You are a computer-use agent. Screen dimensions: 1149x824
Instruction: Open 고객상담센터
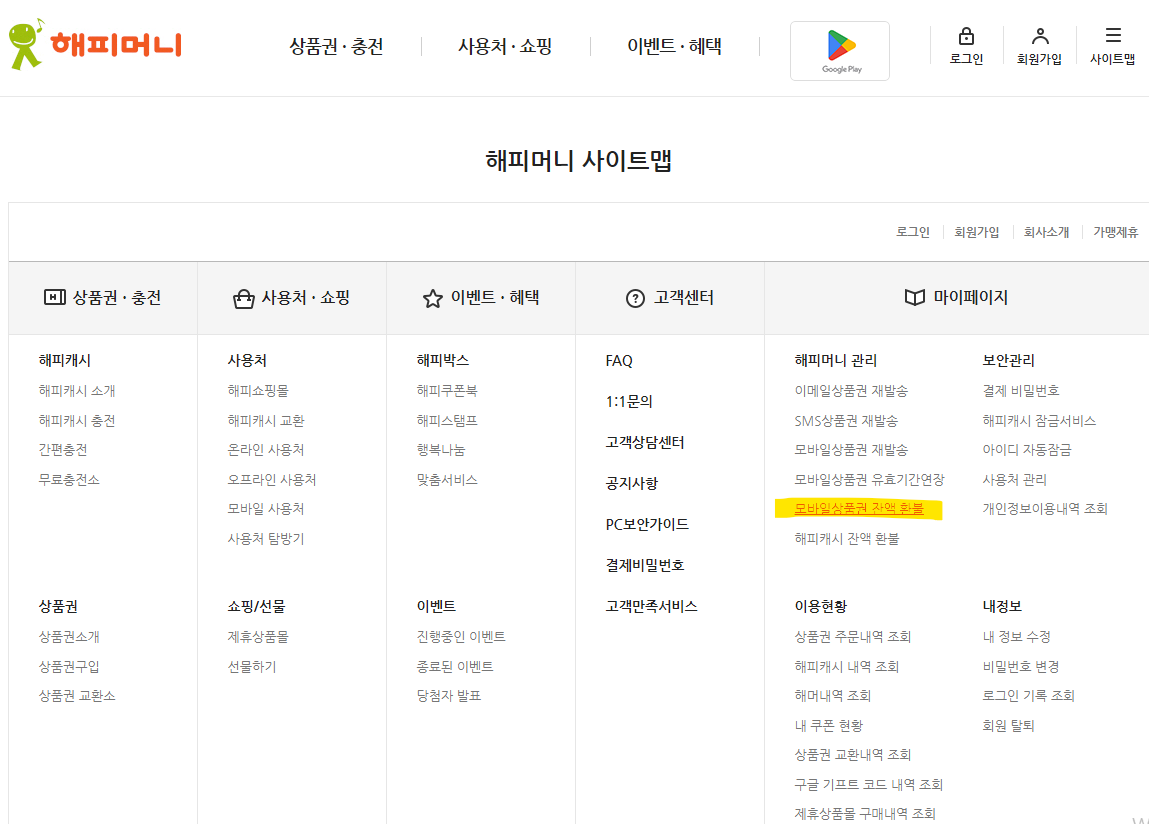click(645, 442)
